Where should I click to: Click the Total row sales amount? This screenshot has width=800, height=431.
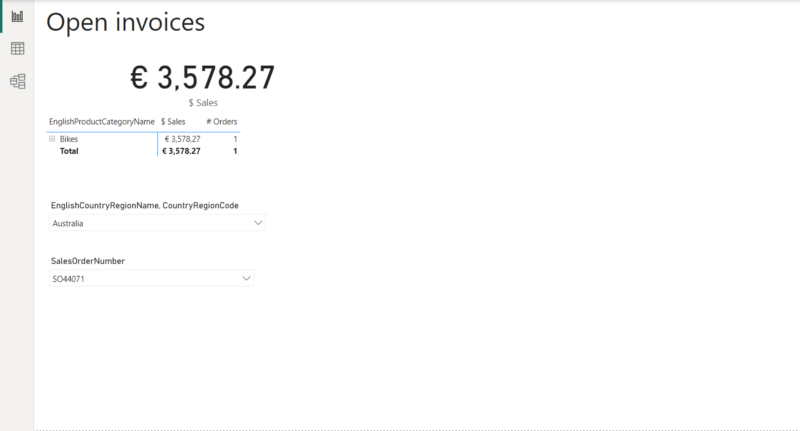pyautogui.click(x=181, y=151)
